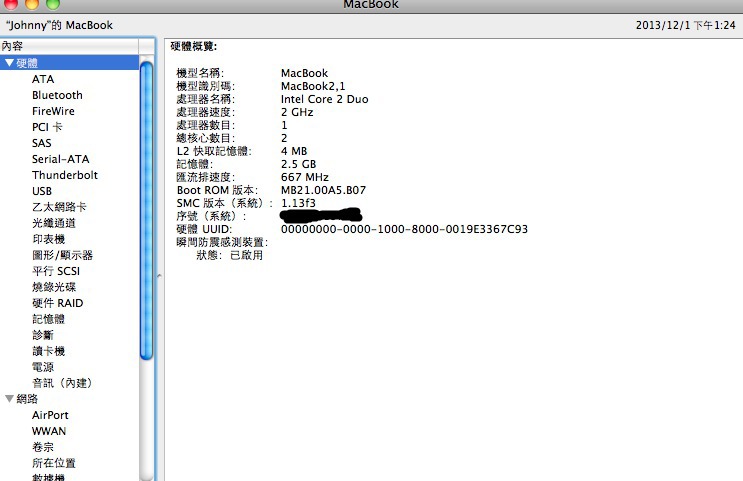Click the red close window button

[10, 3]
